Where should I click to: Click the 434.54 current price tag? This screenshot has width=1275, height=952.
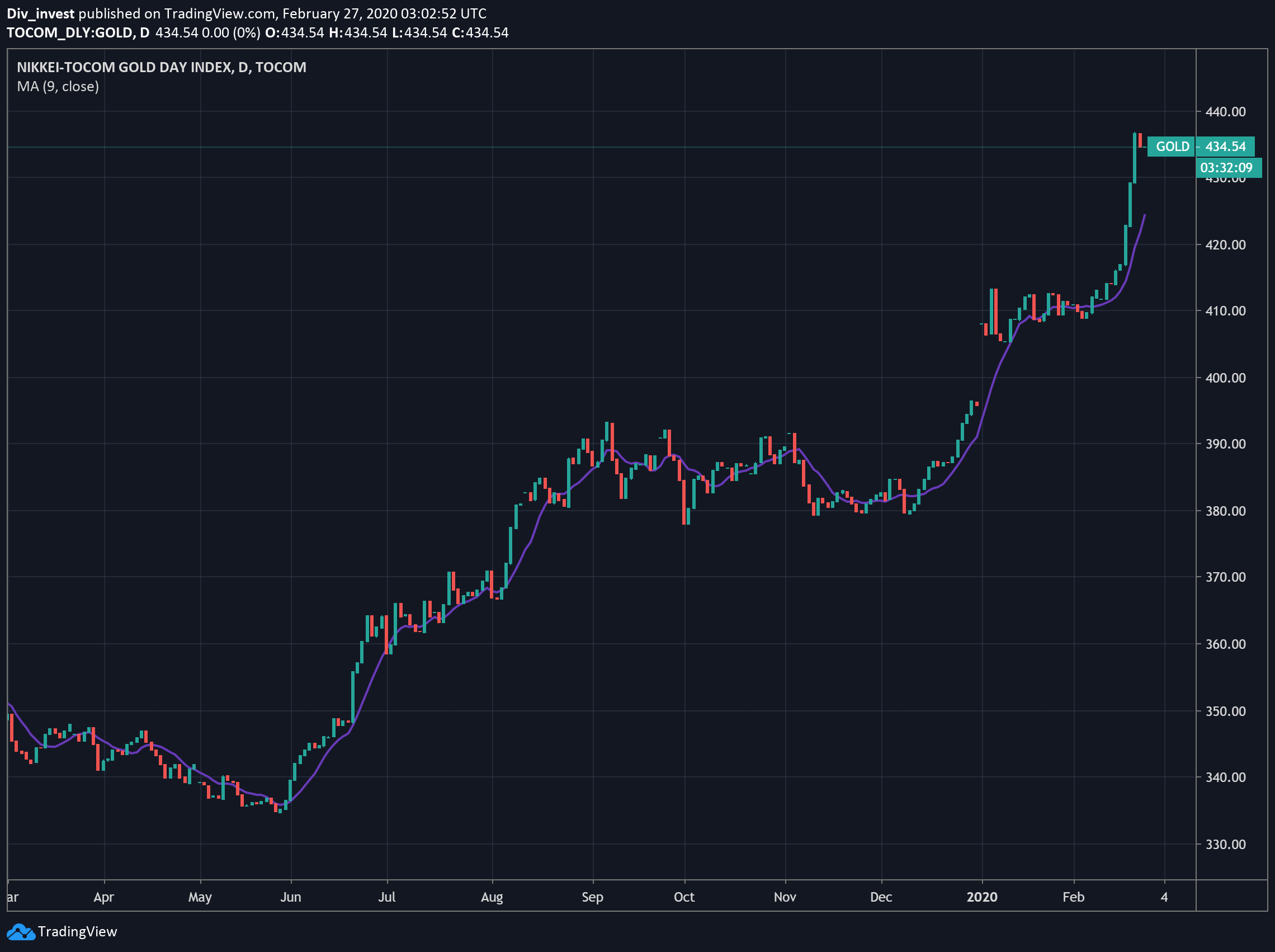pyautogui.click(x=1225, y=147)
